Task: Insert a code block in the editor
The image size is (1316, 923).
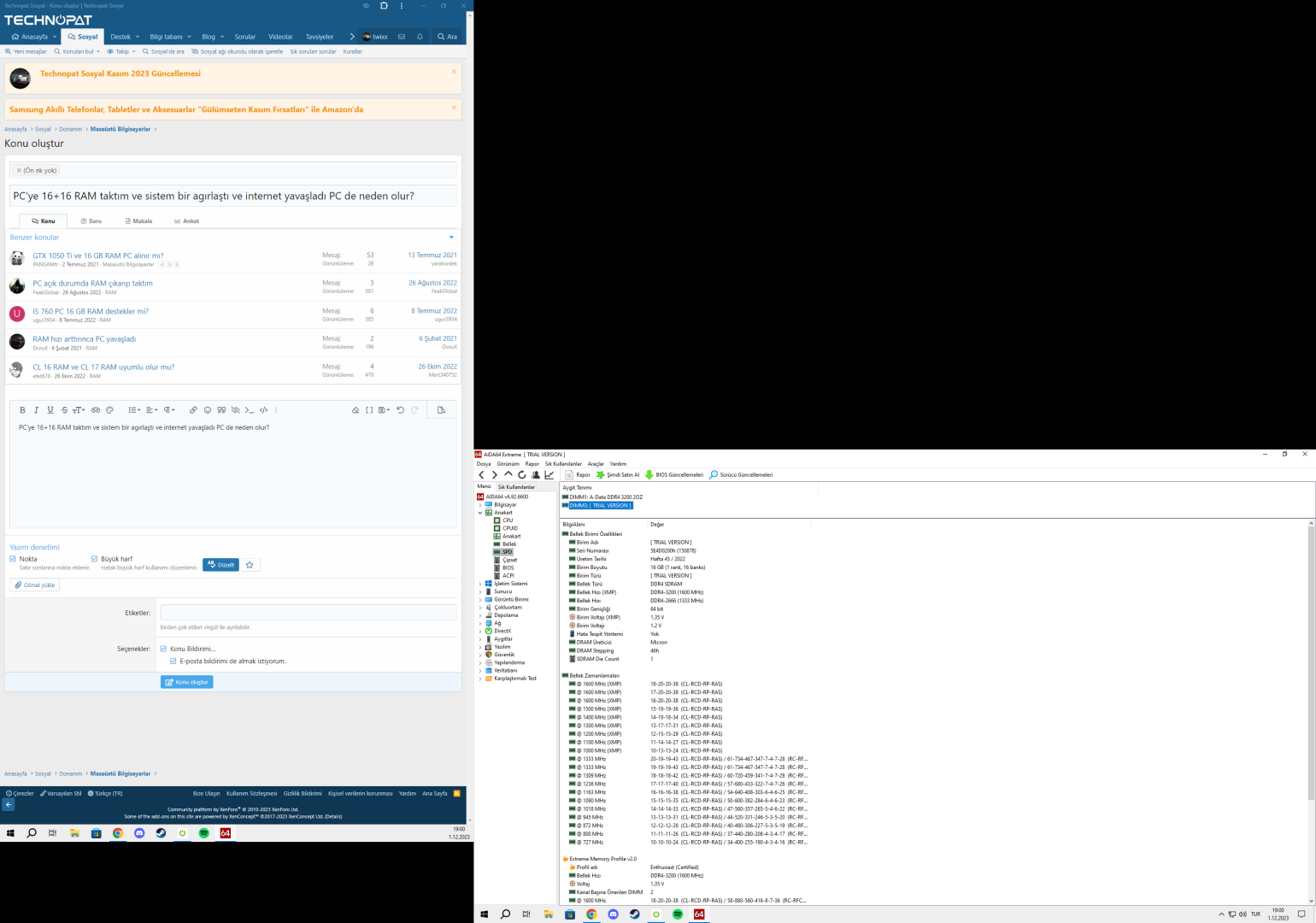Action: point(263,410)
